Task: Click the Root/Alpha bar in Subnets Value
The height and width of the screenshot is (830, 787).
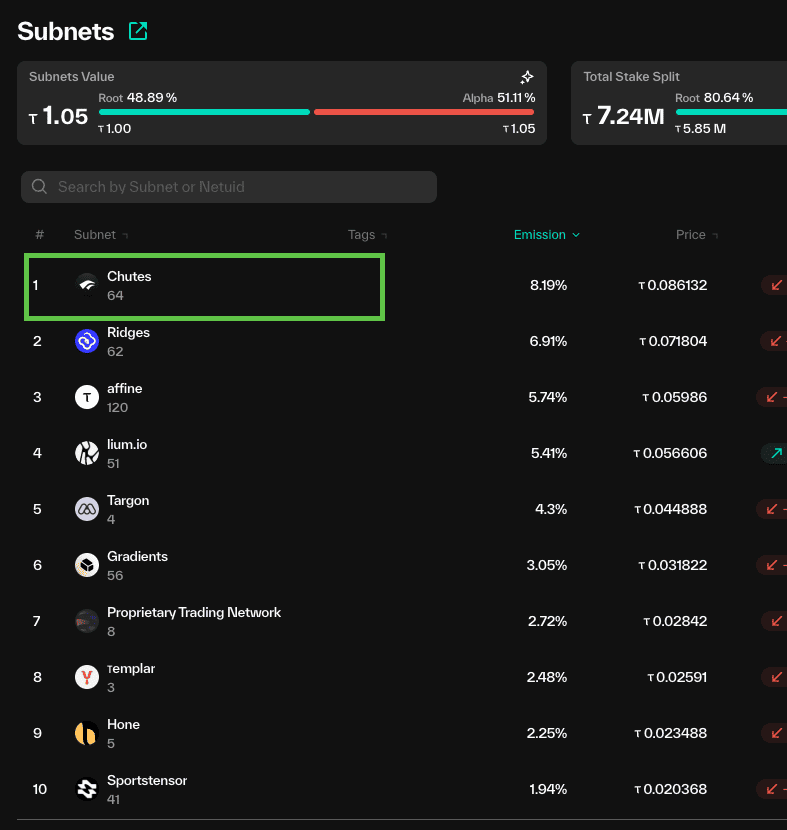Action: 316,112
